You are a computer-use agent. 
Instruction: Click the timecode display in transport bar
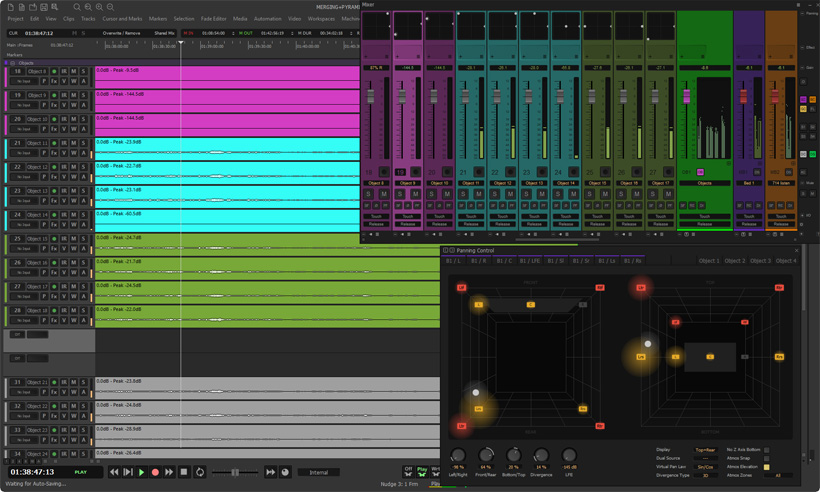33,471
